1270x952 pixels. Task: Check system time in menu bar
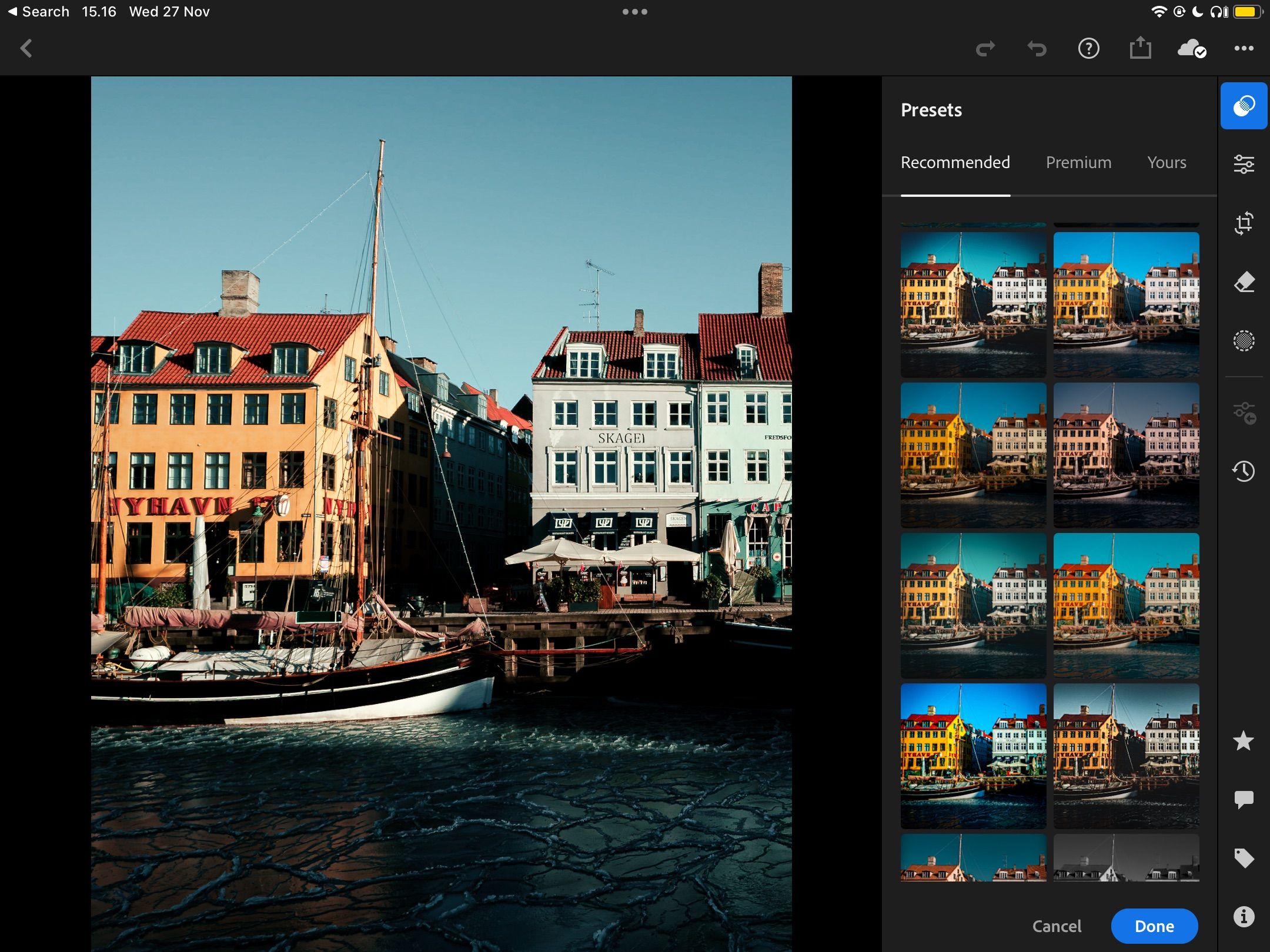click(97, 11)
